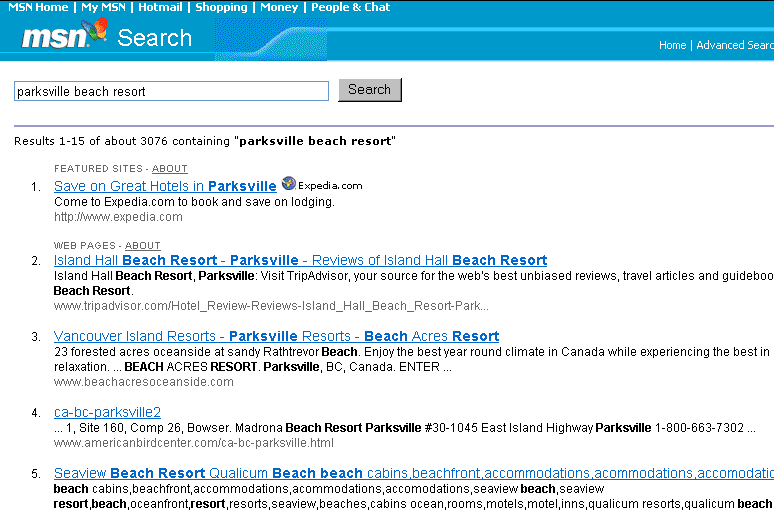The width and height of the screenshot is (774, 518).
Task: Click ABOUT next to Featured Sites
Action: pyautogui.click(x=169, y=168)
